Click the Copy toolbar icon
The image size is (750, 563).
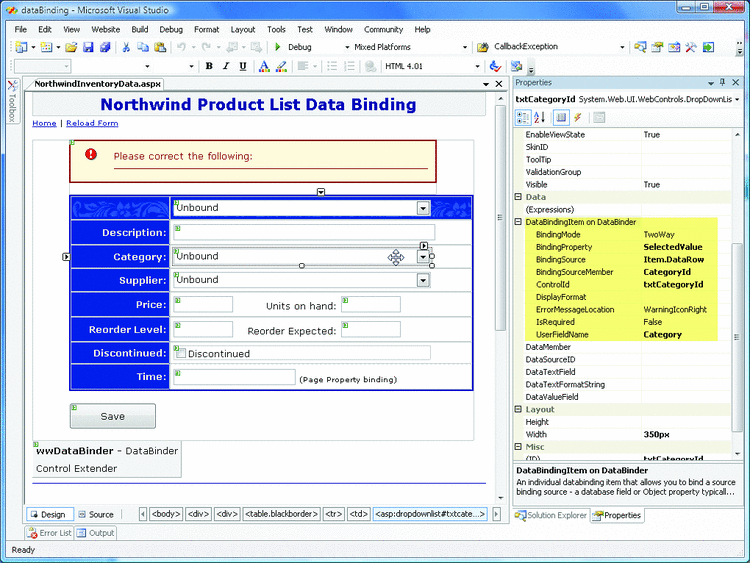(143, 47)
